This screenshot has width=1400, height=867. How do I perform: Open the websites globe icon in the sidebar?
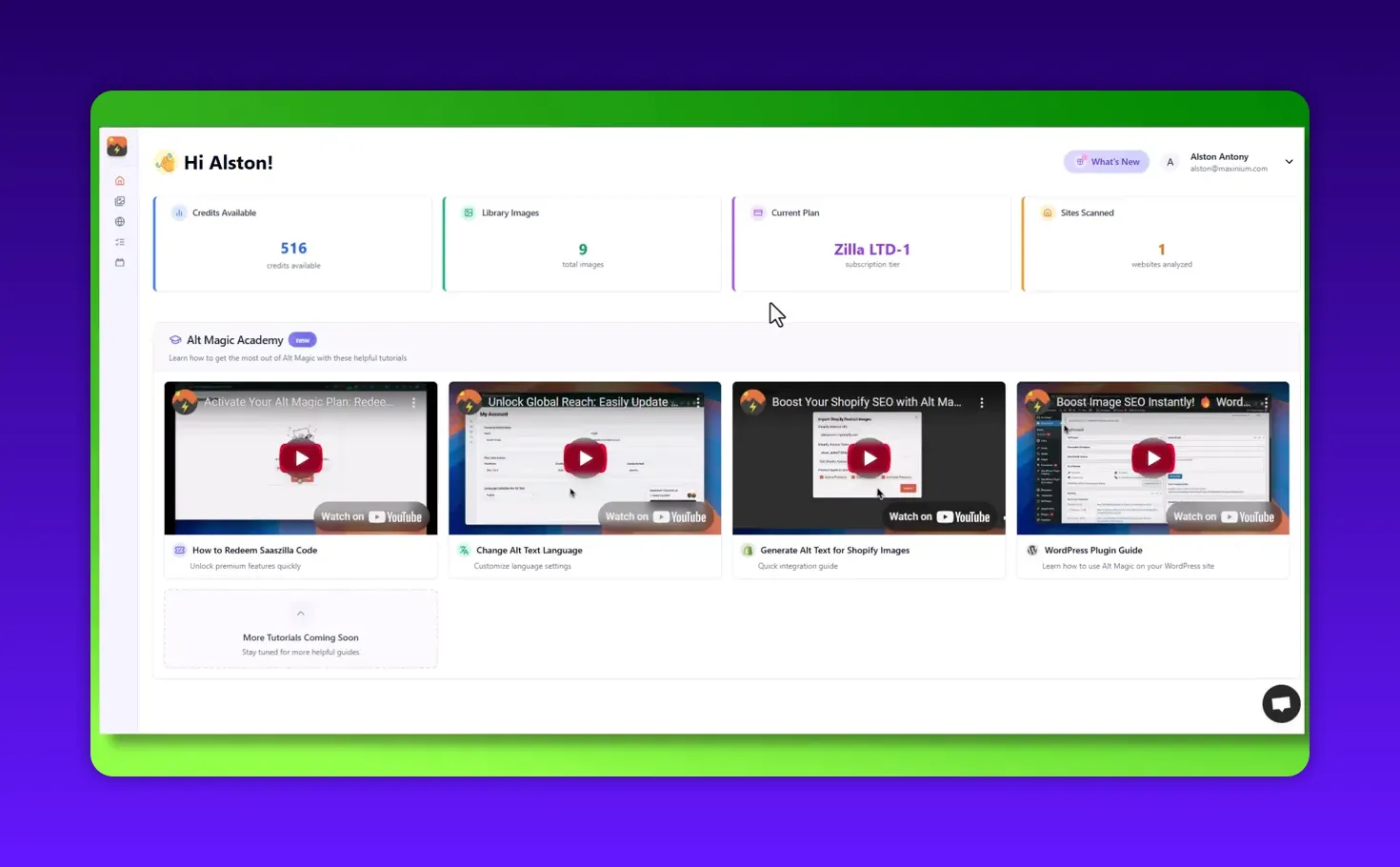click(119, 221)
